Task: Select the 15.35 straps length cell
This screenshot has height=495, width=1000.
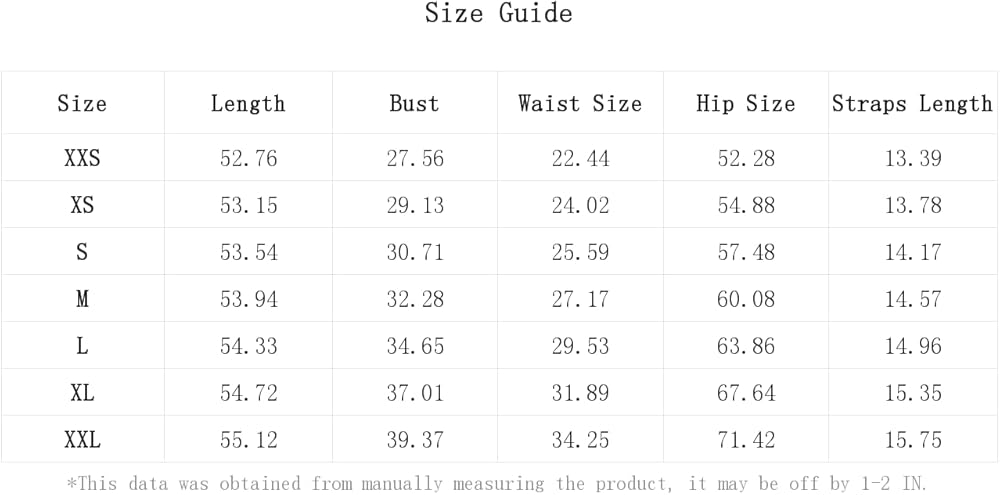Action: point(912,393)
